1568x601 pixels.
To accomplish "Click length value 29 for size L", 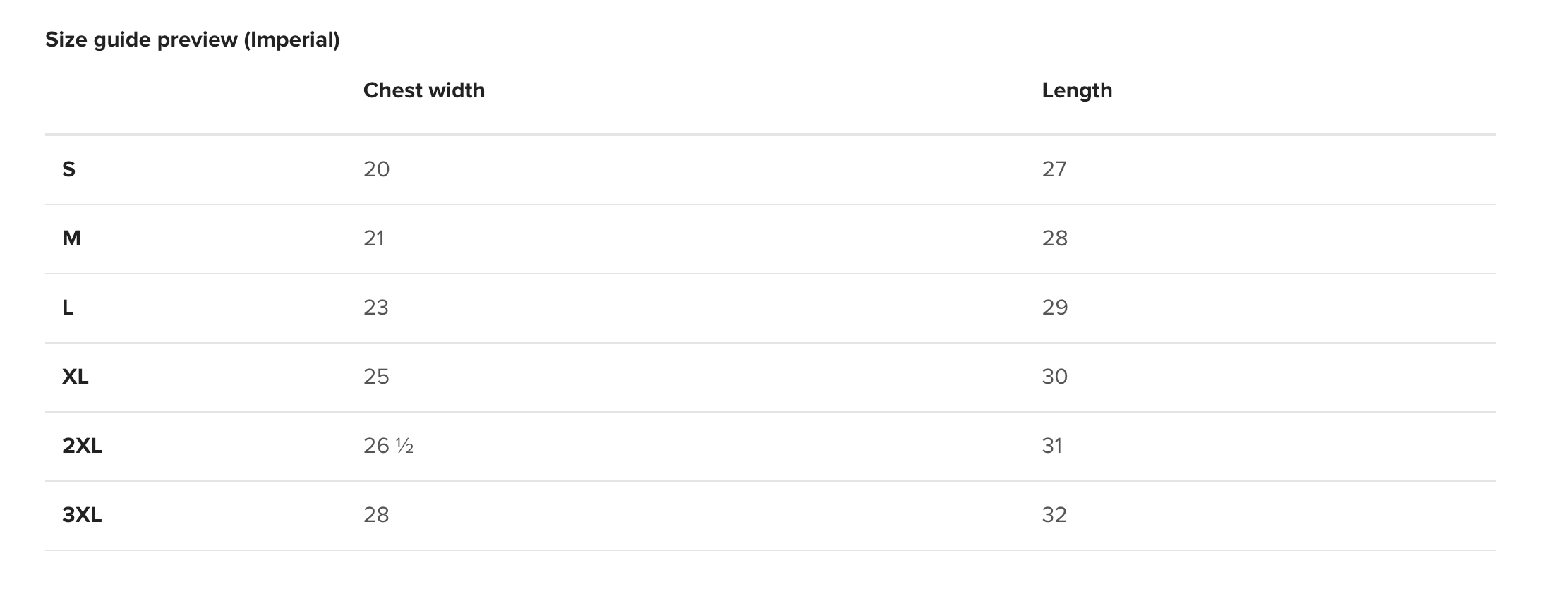I will pyautogui.click(x=1055, y=308).
